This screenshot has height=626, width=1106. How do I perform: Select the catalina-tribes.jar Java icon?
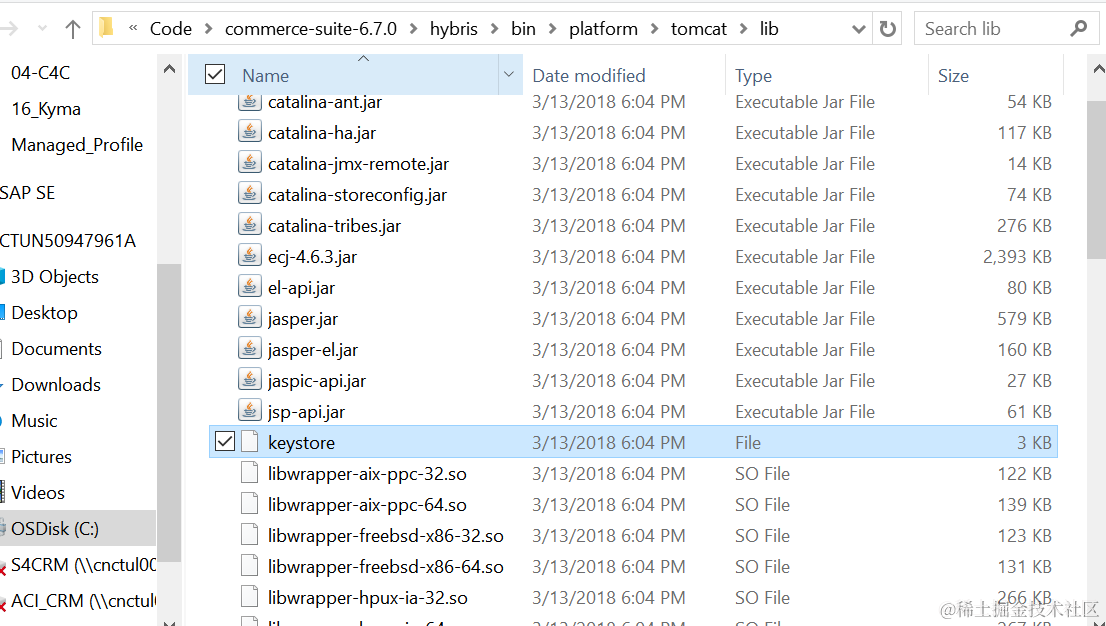250,224
